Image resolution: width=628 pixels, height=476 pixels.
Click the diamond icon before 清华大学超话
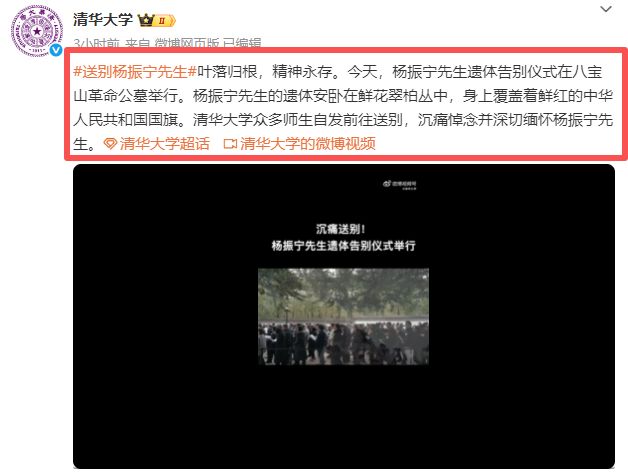click(x=110, y=143)
